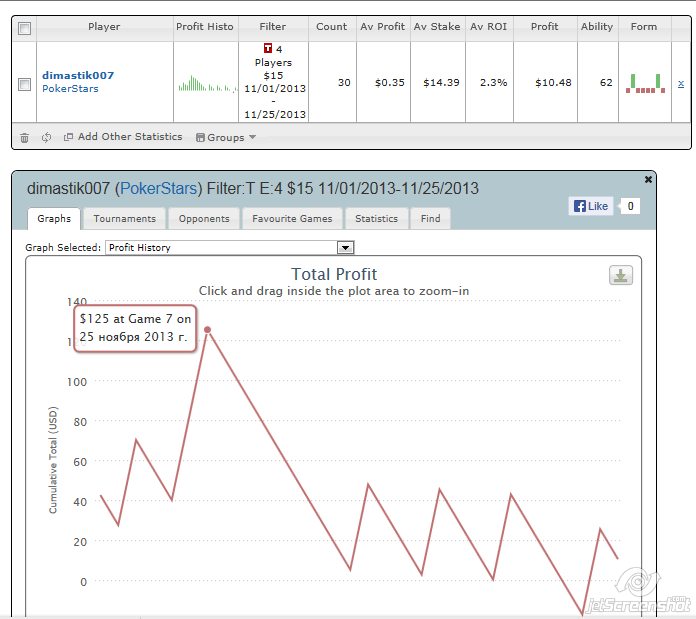Image resolution: width=696 pixels, height=619 pixels.
Task: Sort by the Profit column header
Action: (545, 27)
